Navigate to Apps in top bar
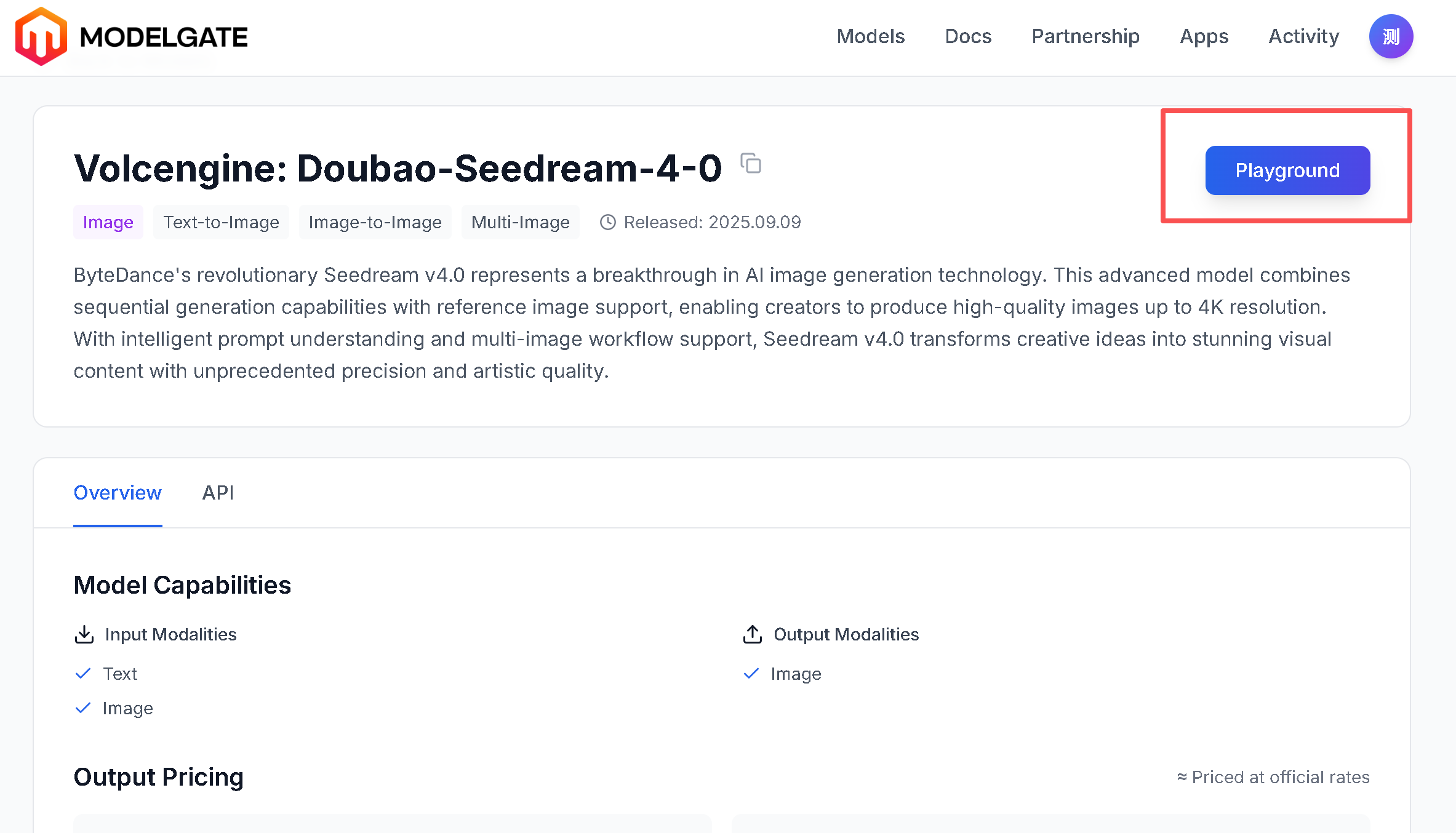This screenshot has width=1456, height=833. (x=1204, y=36)
